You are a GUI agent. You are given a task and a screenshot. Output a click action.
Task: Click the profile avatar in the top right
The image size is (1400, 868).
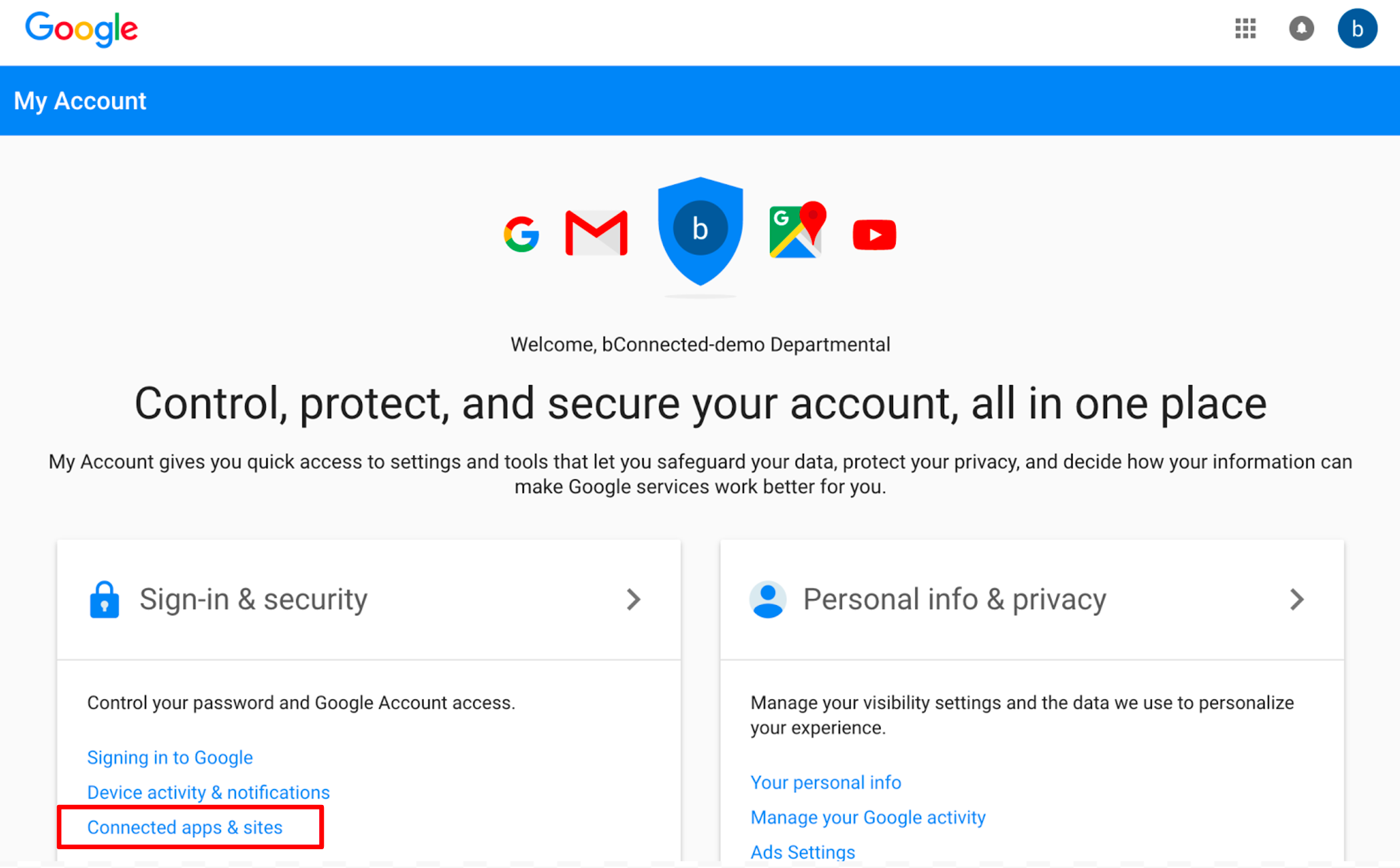coord(1356,28)
